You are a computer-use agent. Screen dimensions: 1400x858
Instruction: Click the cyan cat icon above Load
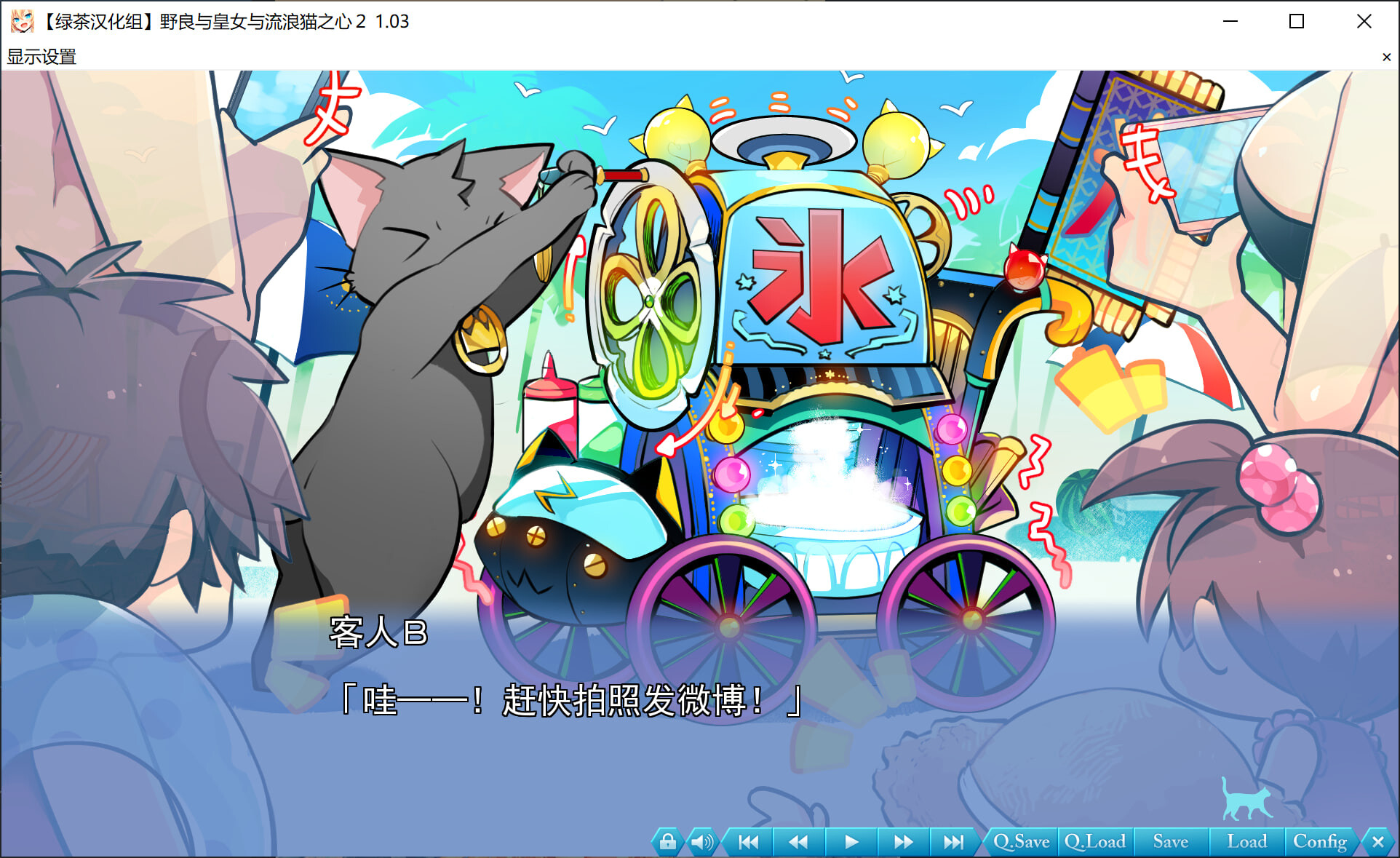tap(1245, 800)
